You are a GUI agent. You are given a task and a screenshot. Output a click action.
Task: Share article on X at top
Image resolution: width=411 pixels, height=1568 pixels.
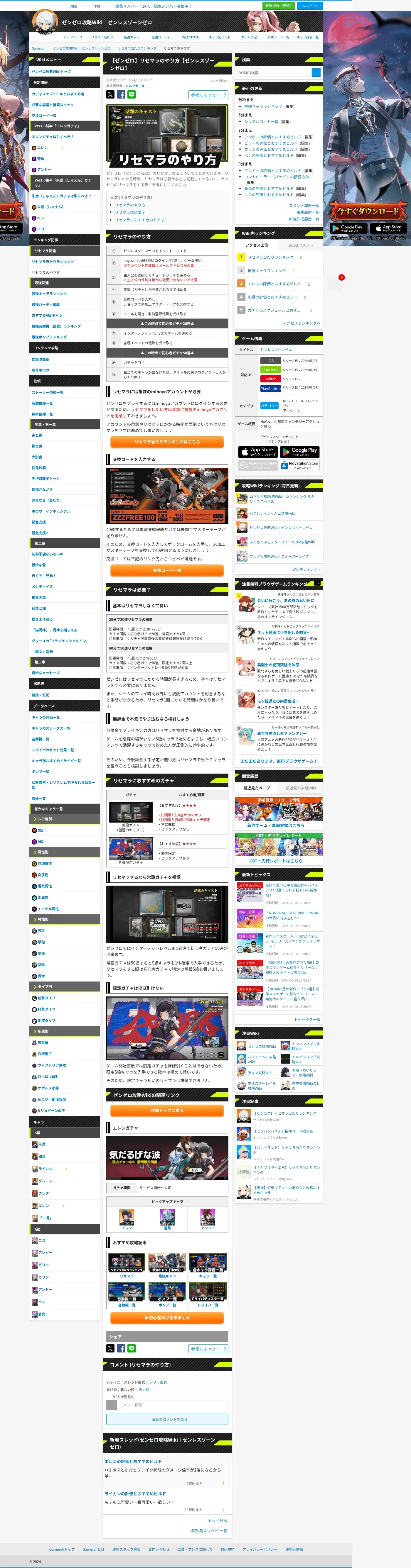110,94
